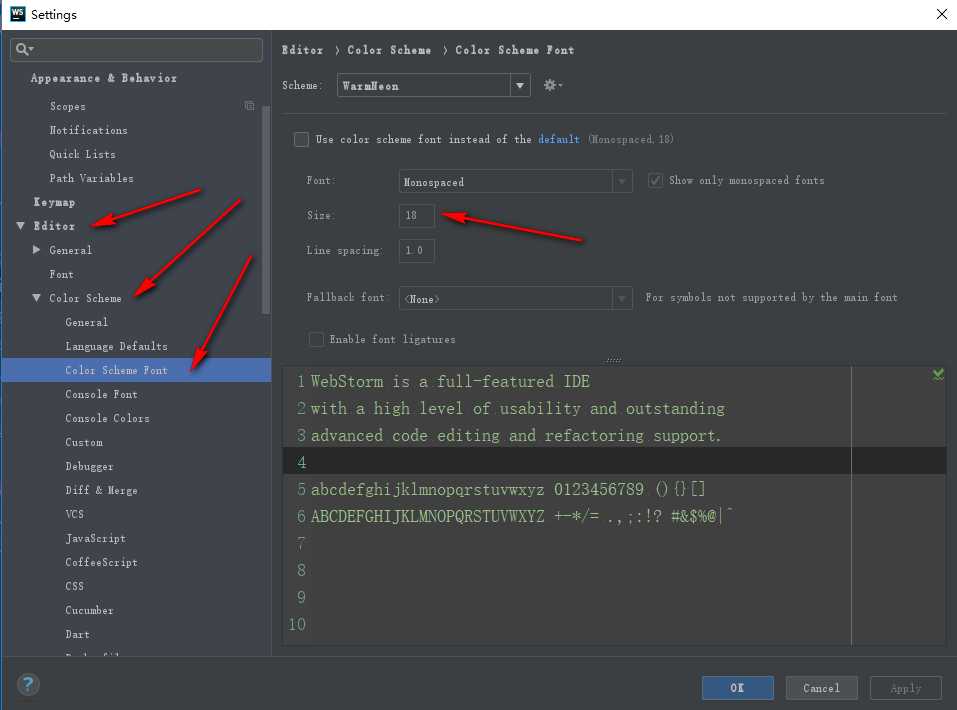
Task: Select JavaScript color scheme item
Action: coord(96,538)
